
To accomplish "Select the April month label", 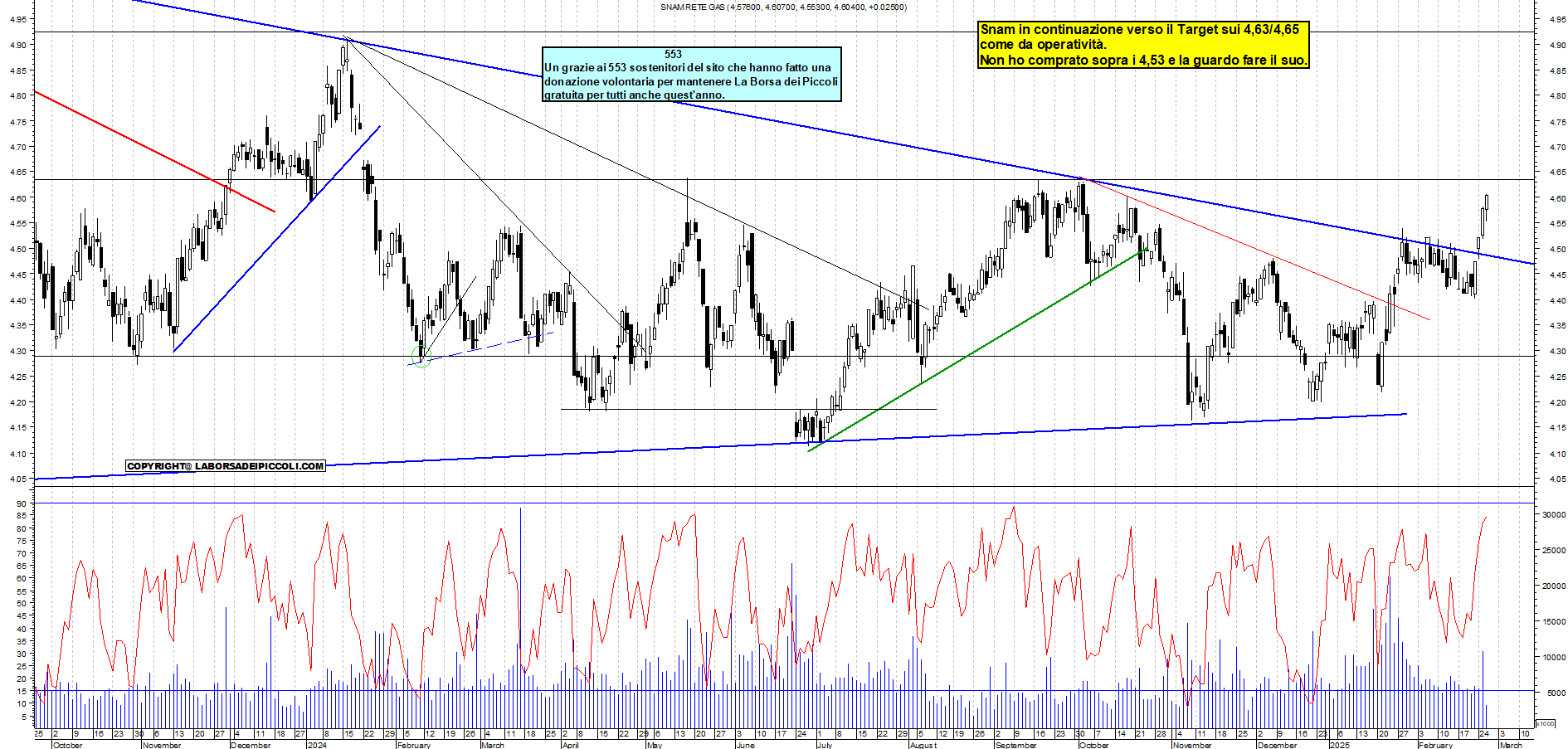I will pos(570,745).
